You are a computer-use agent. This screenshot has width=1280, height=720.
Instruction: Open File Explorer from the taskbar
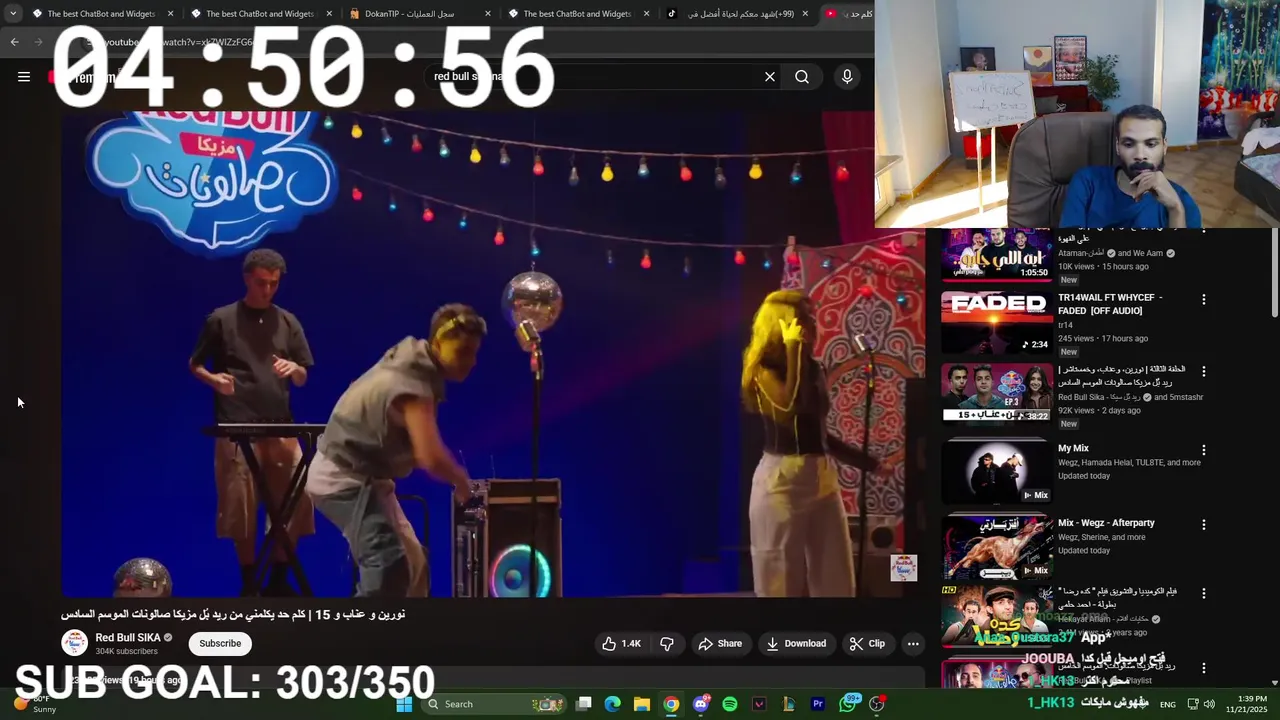(x=642, y=704)
